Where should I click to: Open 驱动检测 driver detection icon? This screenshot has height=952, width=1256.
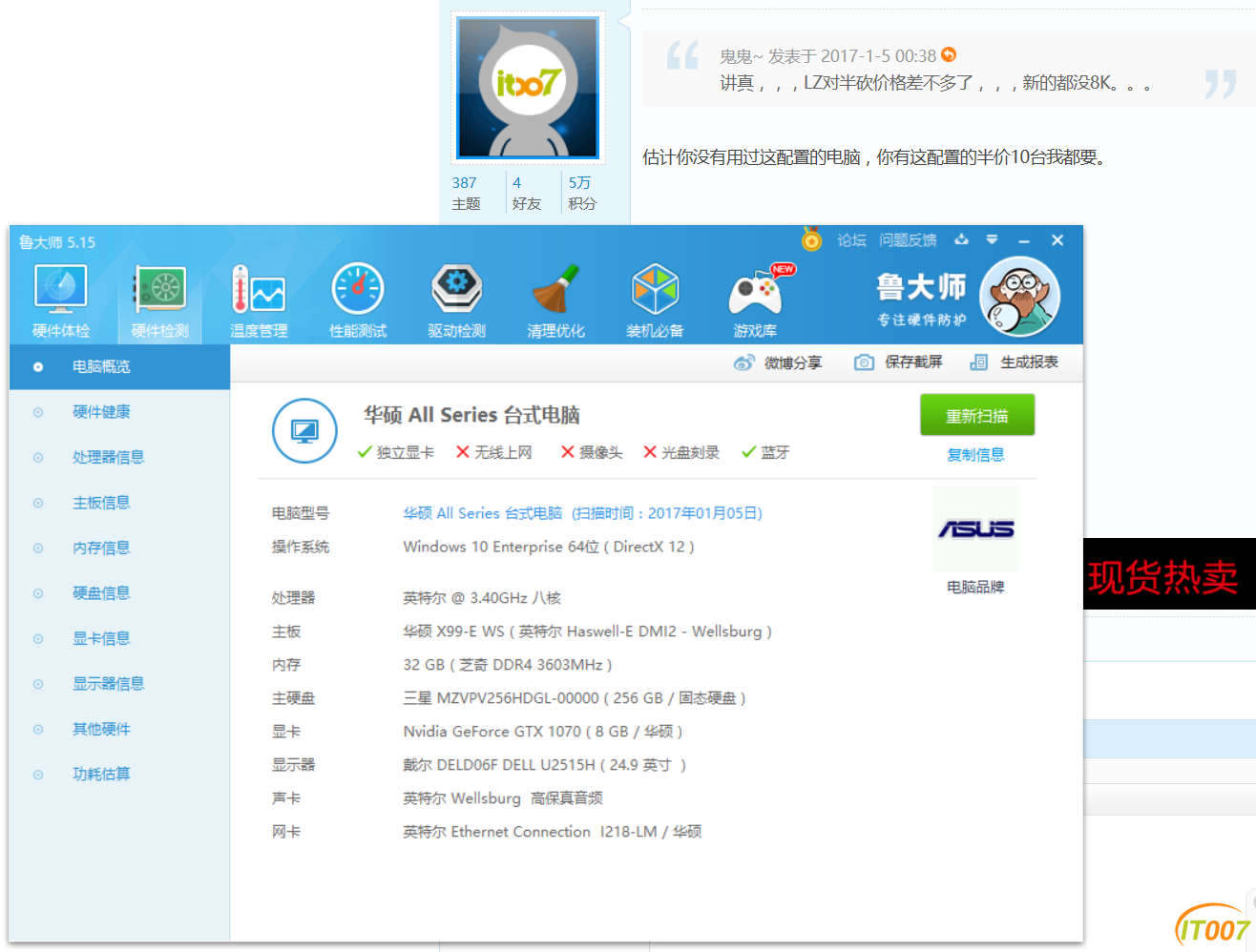(456, 301)
